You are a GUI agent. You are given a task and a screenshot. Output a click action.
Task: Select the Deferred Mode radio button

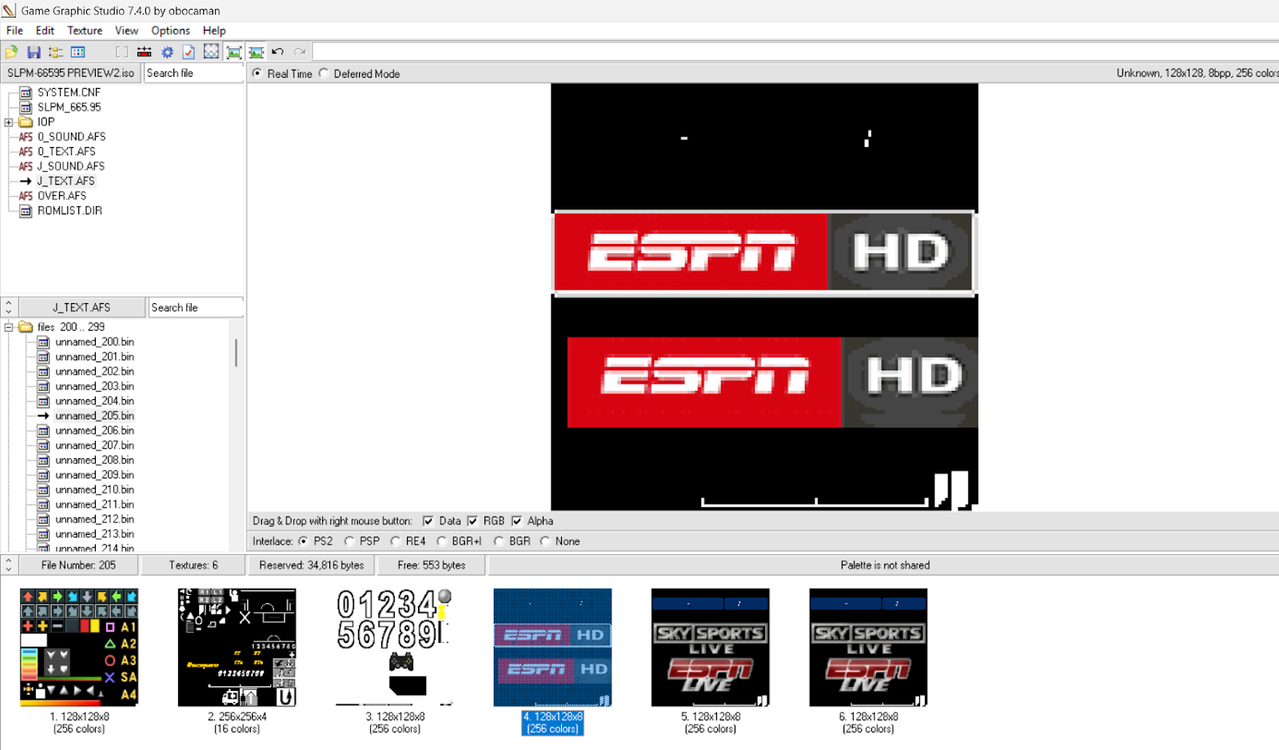[x=324, y=74]
